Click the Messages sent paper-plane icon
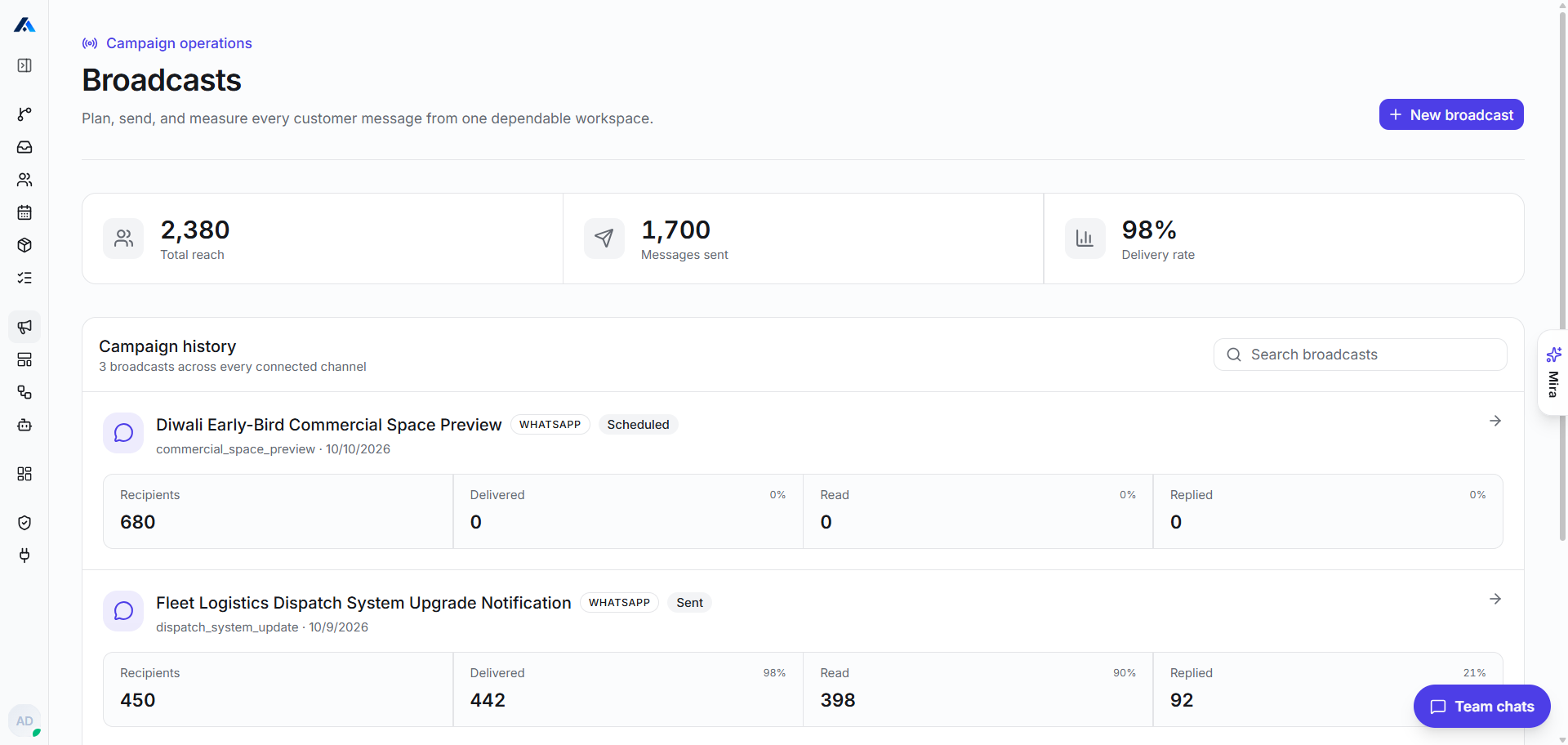This screenshot has height=745, width=1568. coord(604,239)
